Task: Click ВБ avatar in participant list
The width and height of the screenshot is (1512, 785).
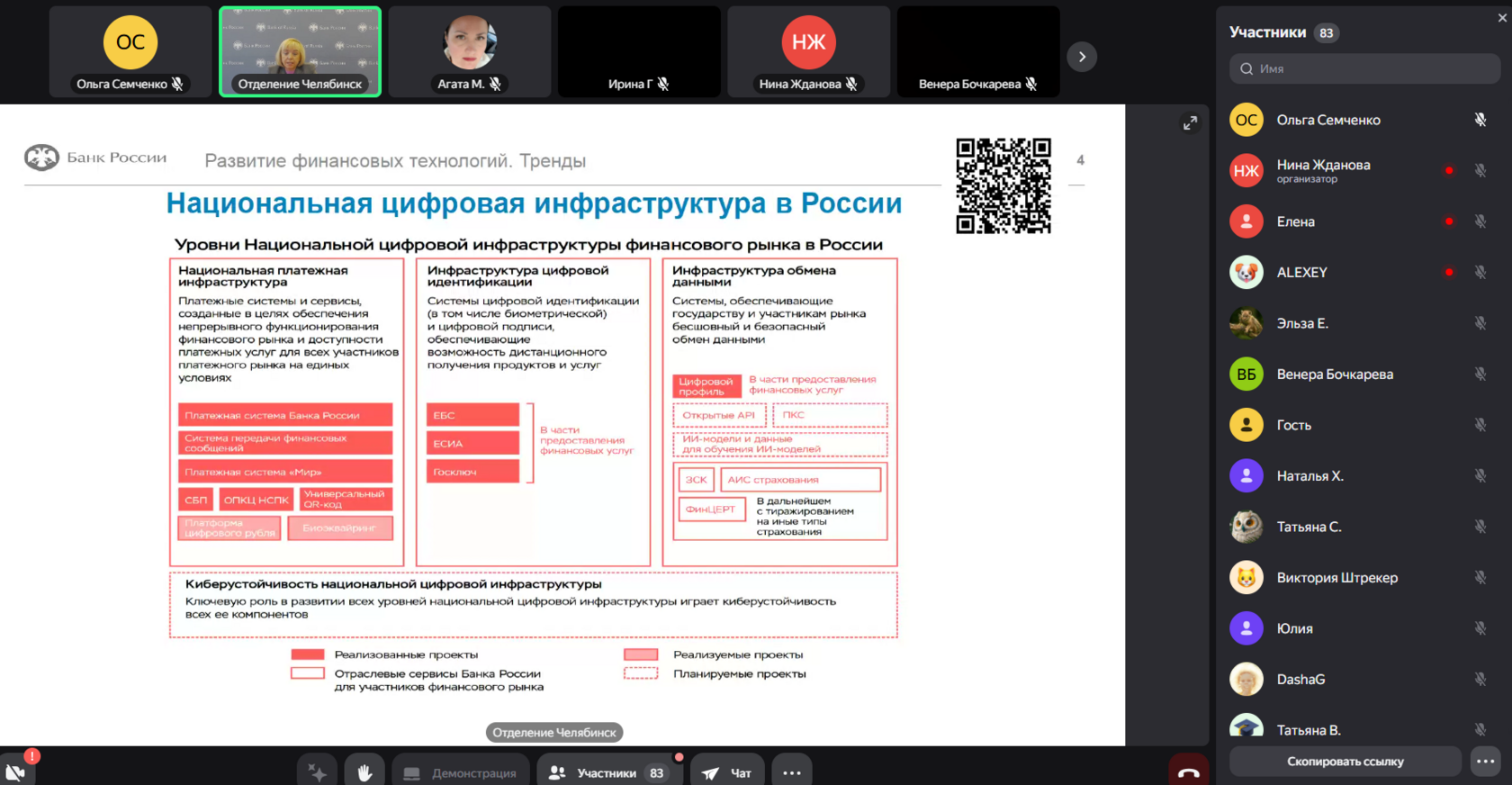Action: point(1246,374)
